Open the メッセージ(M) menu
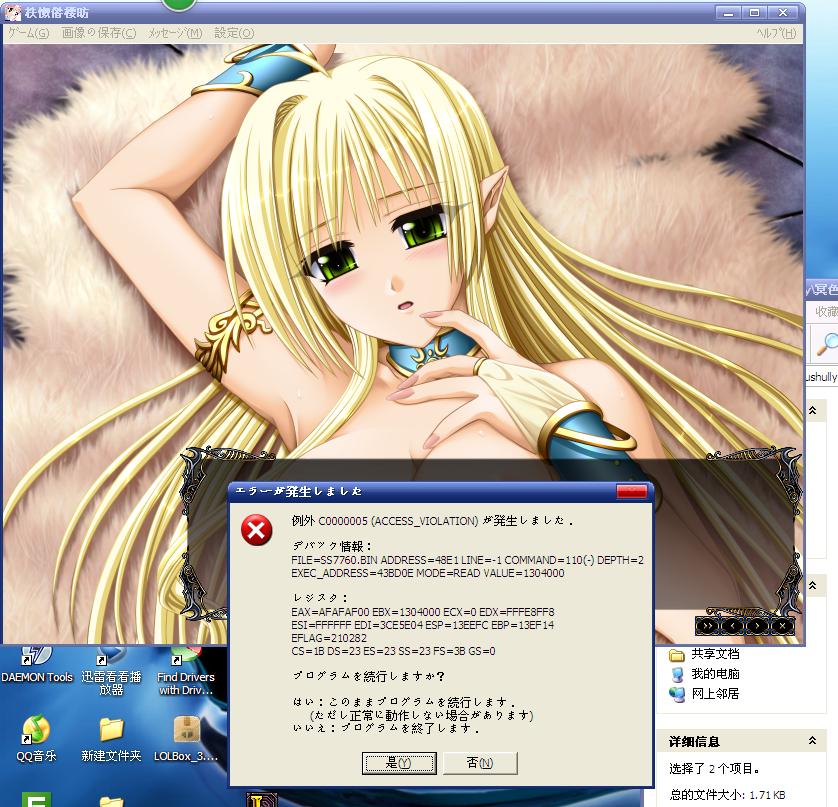The height and width of the screenshot is (807, 838). (x=175, y=33)
